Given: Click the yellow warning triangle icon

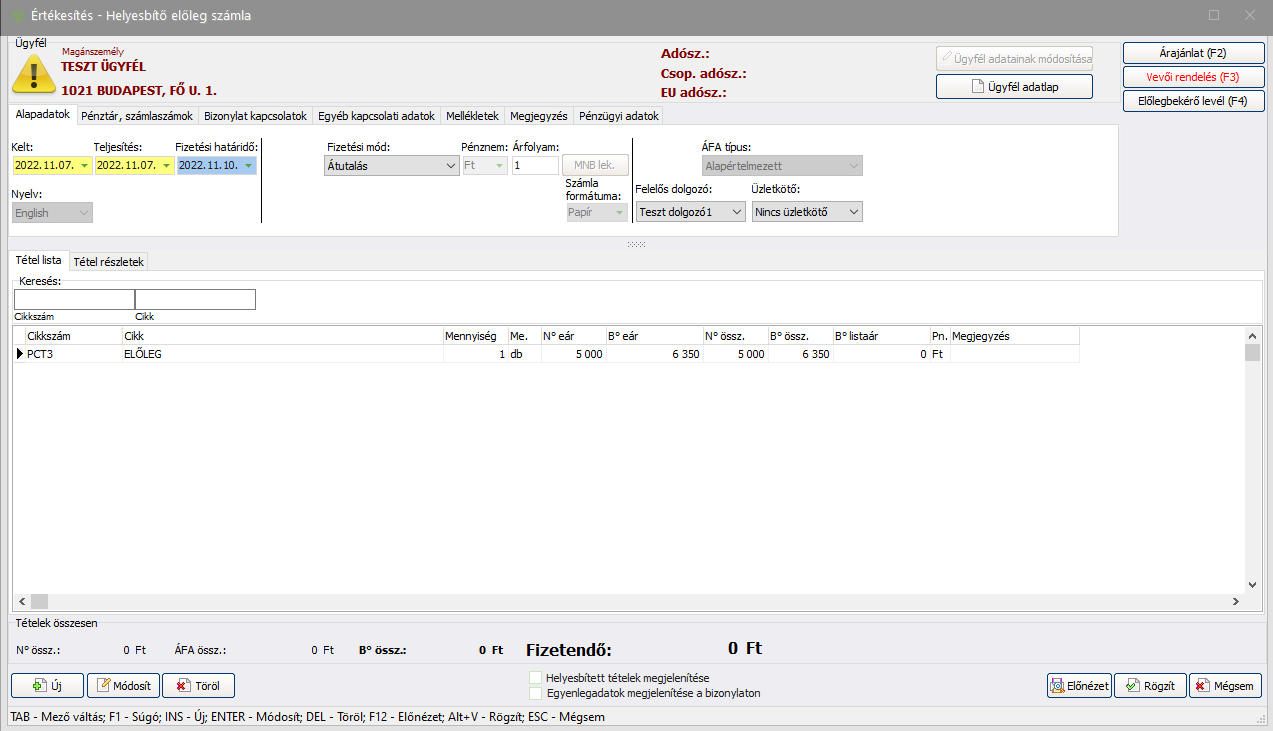Looking at the screenshot, I should (x=33, y=74).
